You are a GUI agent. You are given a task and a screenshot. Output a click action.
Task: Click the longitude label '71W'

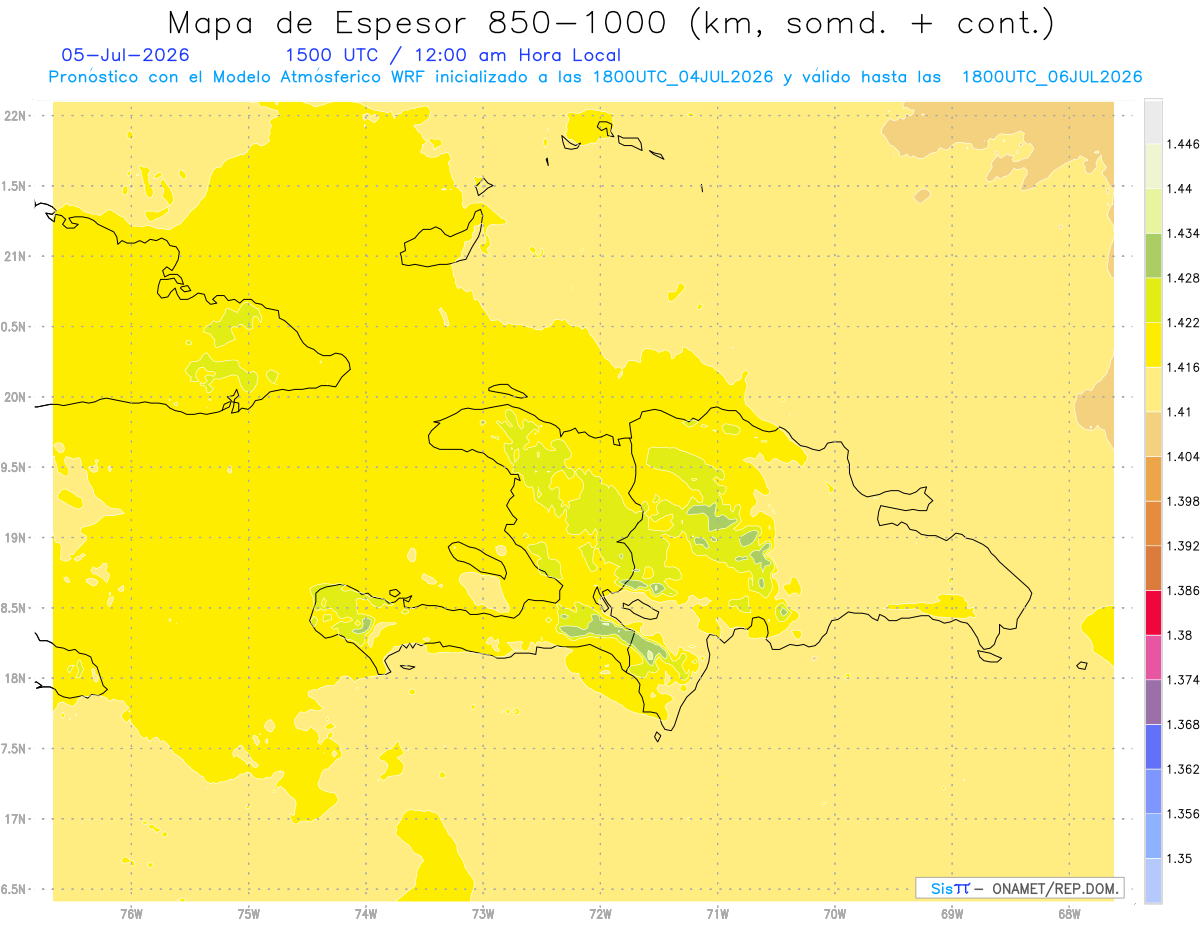pos(717,914)
